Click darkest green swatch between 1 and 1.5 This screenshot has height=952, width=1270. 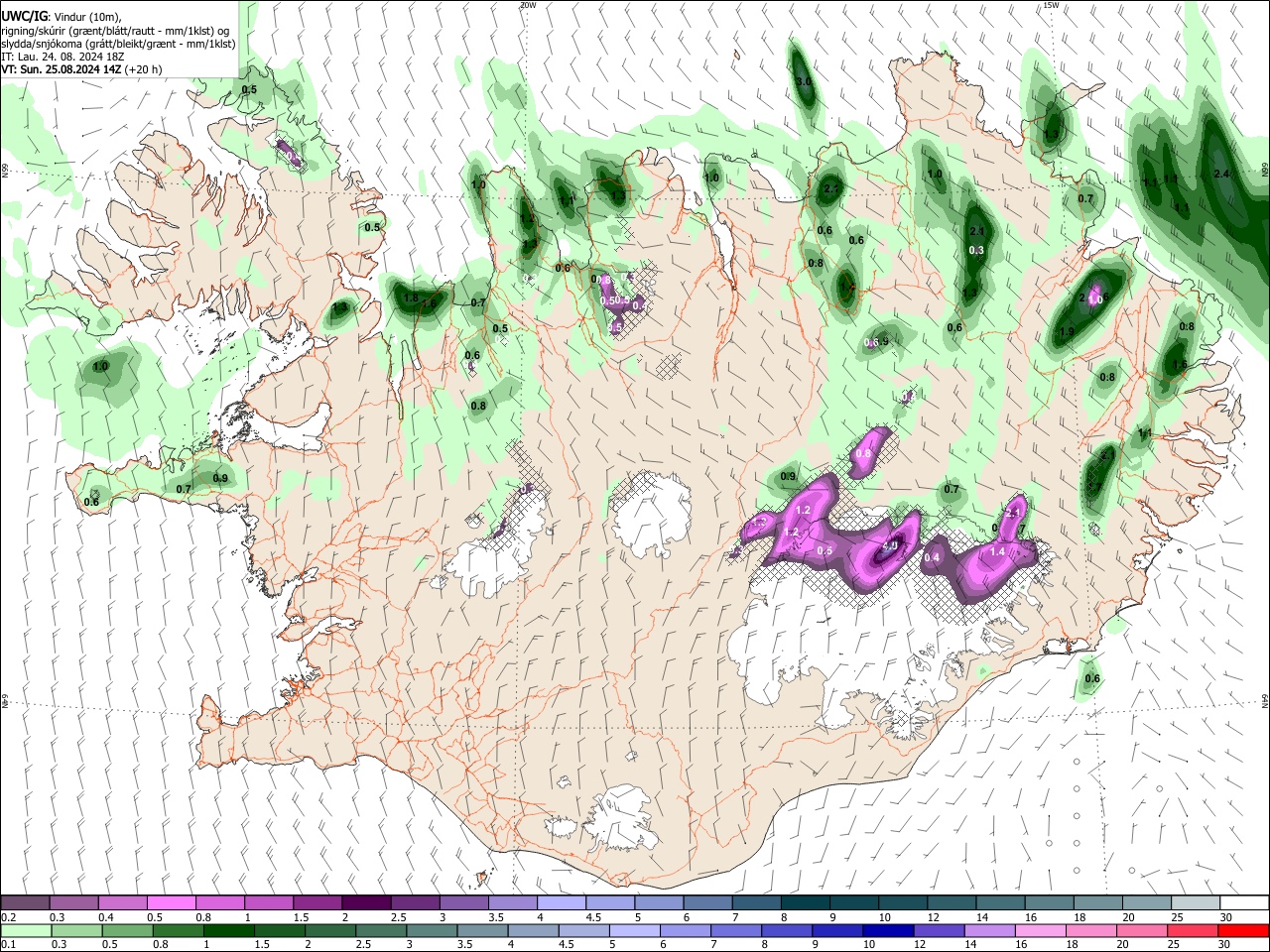(228, 930)
